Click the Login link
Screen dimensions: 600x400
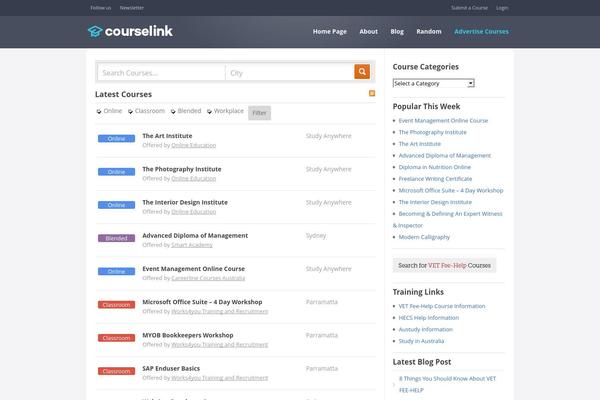click(502, 8)
